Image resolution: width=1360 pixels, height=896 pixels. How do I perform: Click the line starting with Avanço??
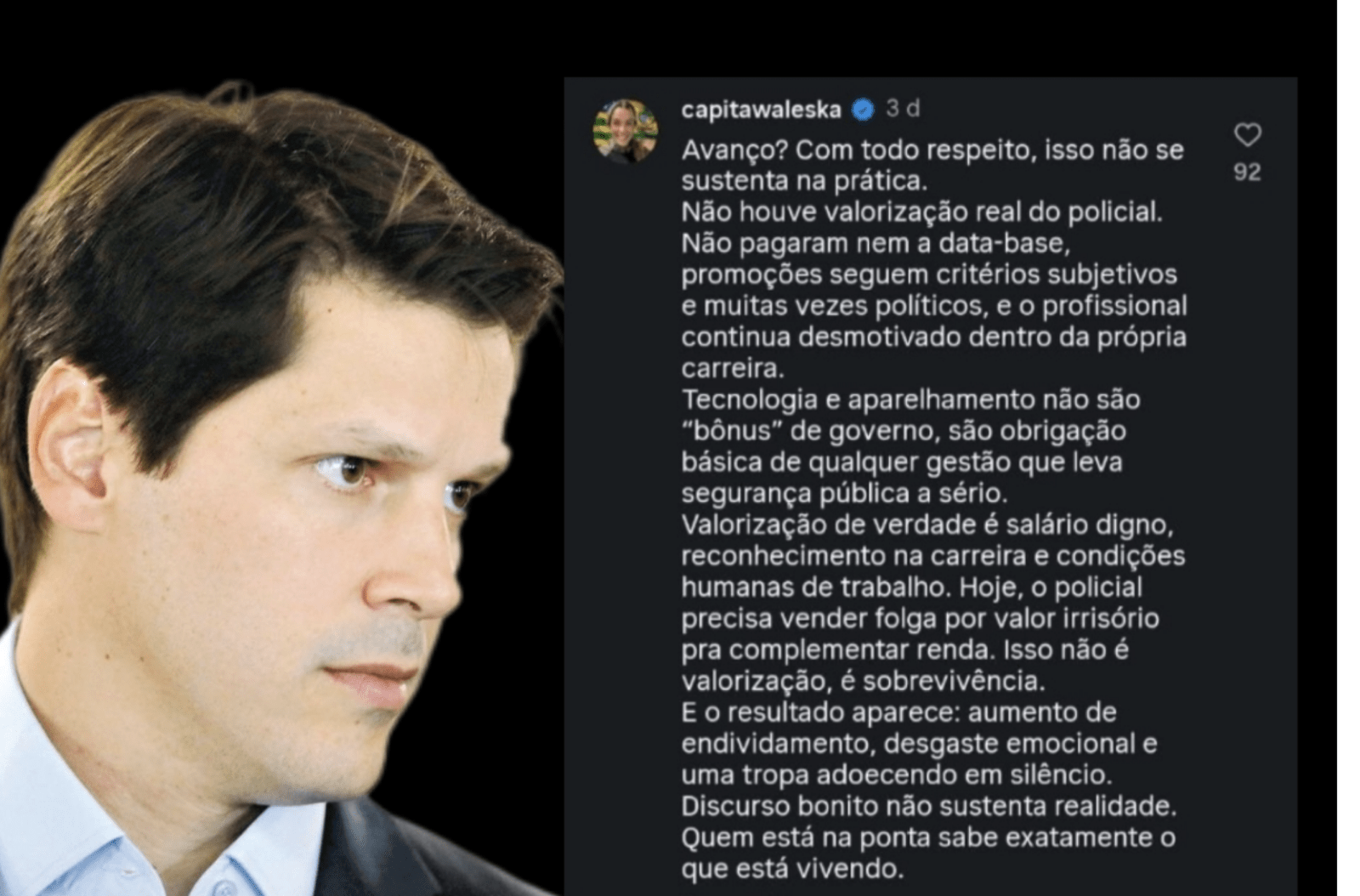pos(932,150)
